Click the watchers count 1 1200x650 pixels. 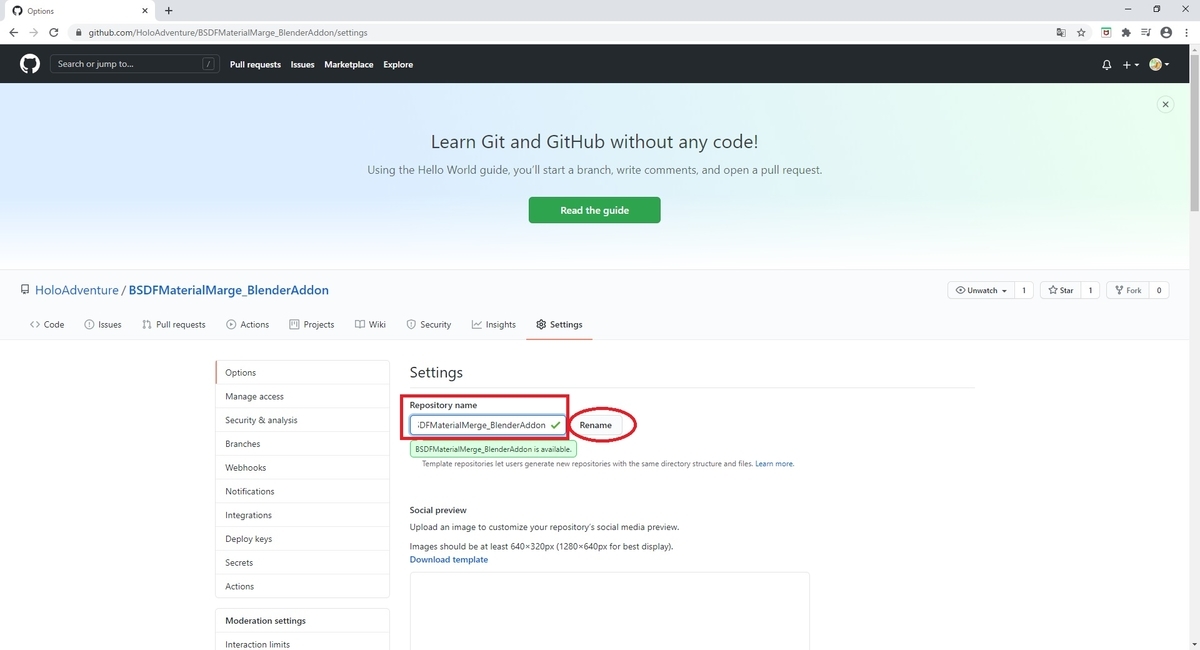pos(1024,290)
